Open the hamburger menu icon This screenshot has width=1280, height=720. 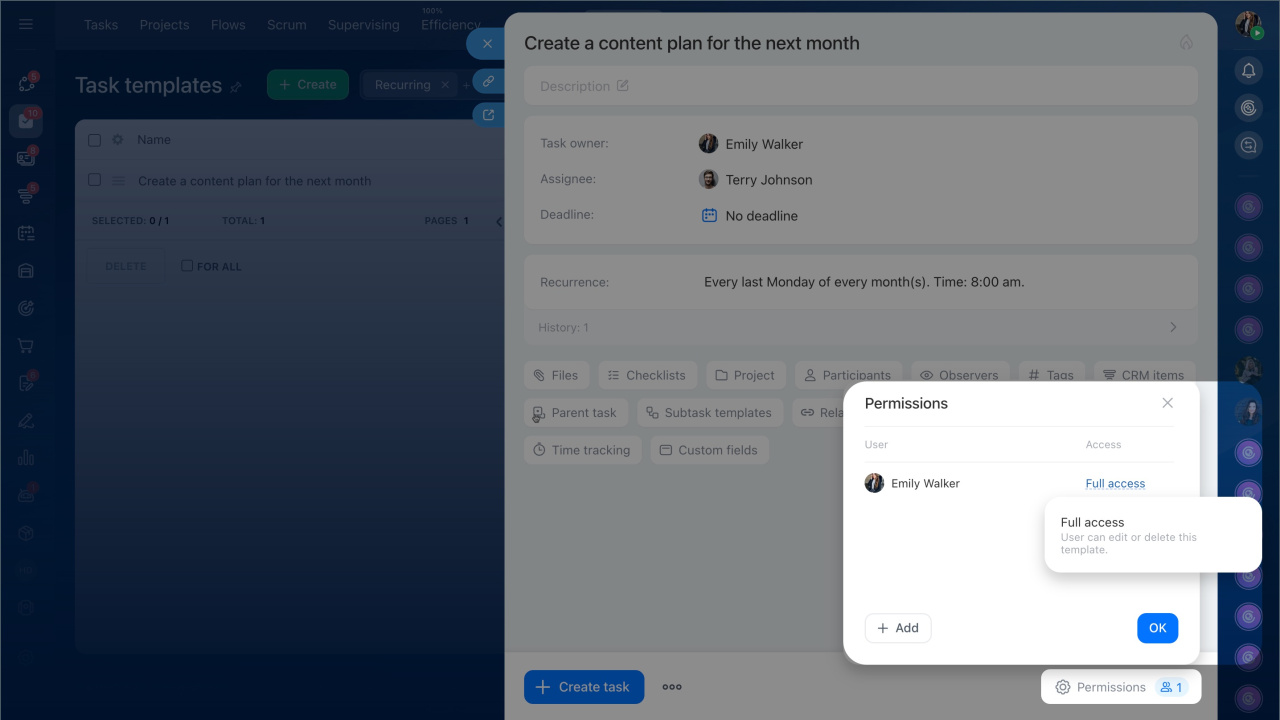pos(26,24)
